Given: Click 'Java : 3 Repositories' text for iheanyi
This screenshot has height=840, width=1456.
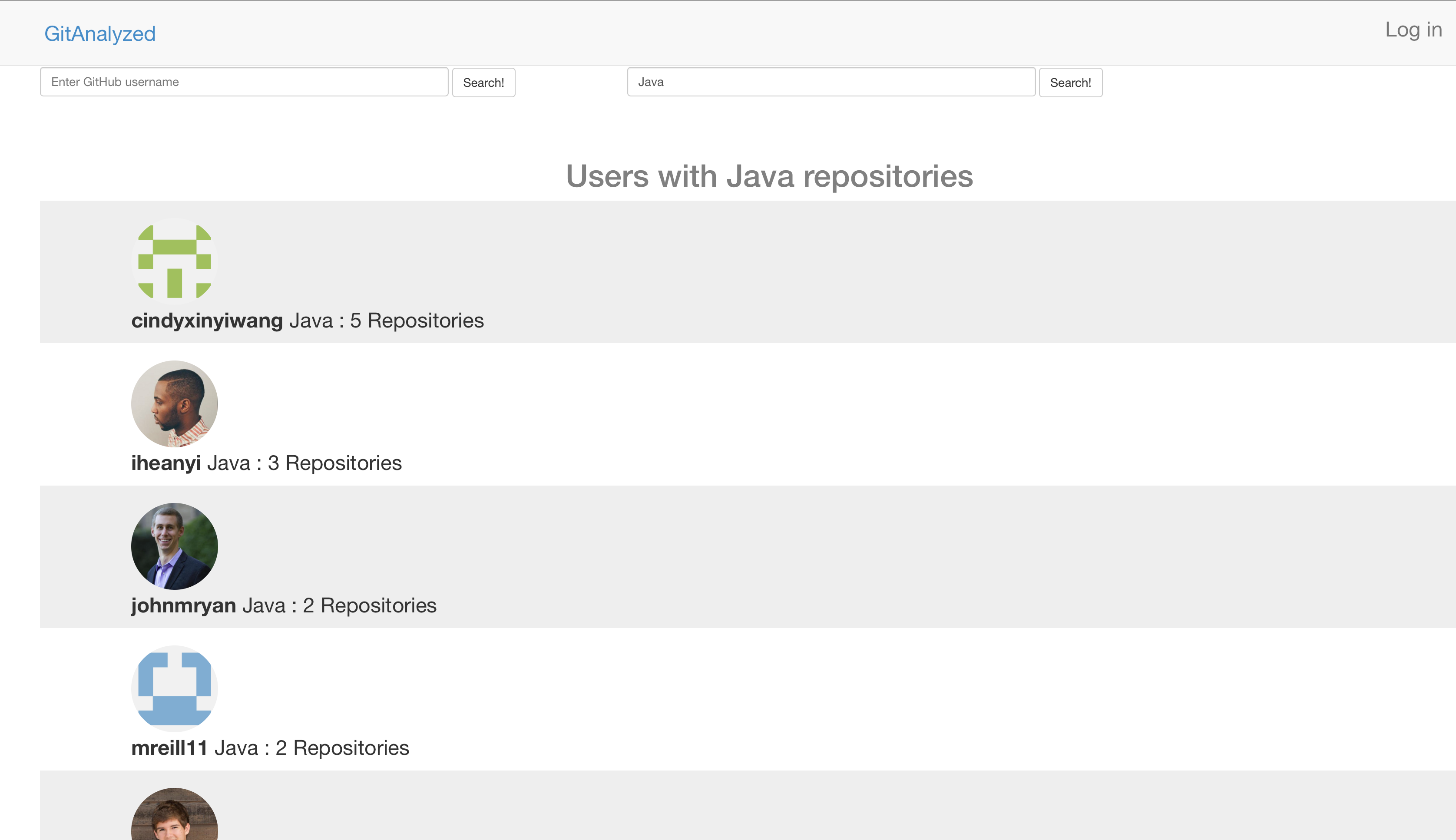Looking at the screenshot, I should pos(304,463).
